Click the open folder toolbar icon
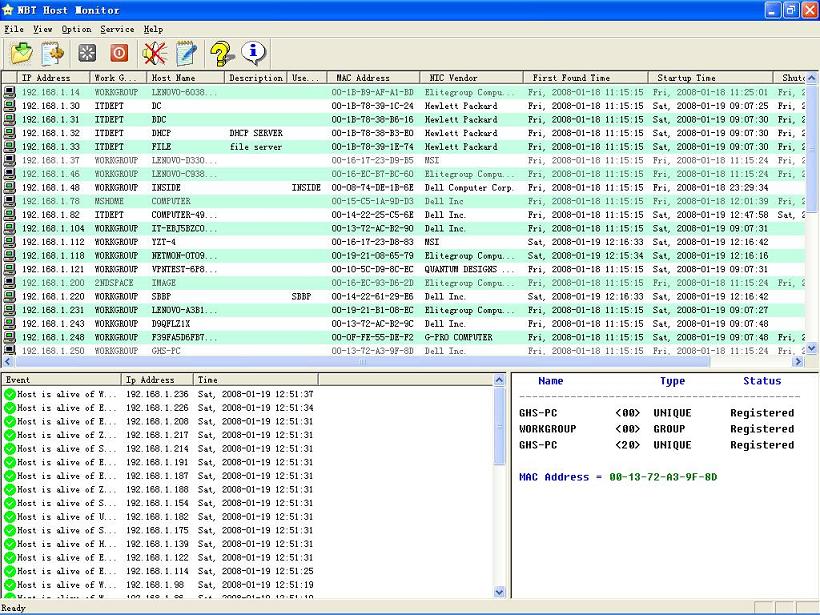The height and width of the screenshot is (615, 820). pos(20,53)
